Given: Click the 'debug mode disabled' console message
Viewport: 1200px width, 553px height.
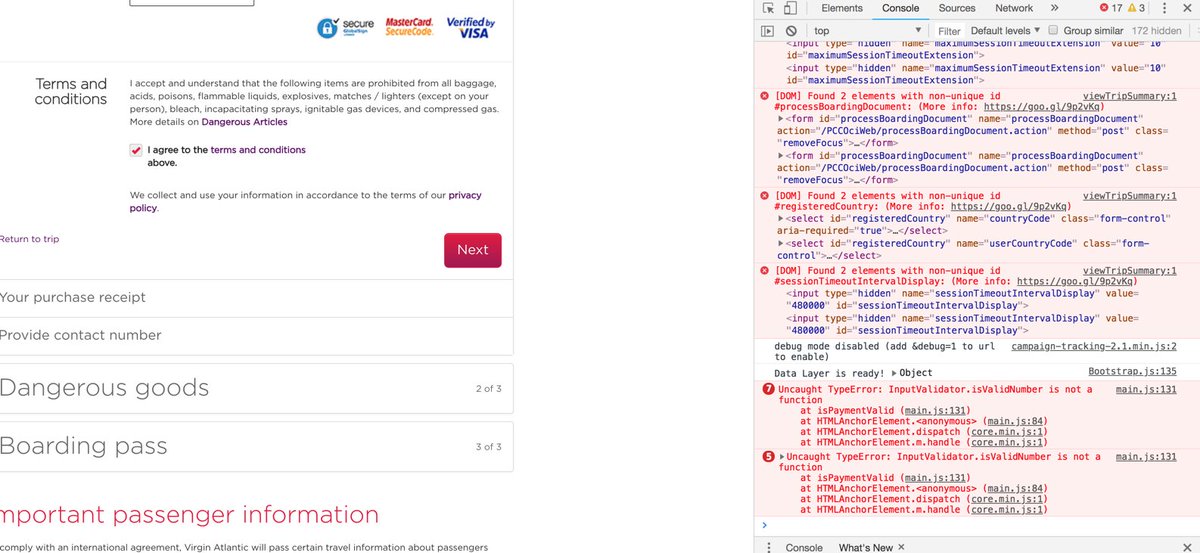Looking at the screenshot, I should (887, 352).
